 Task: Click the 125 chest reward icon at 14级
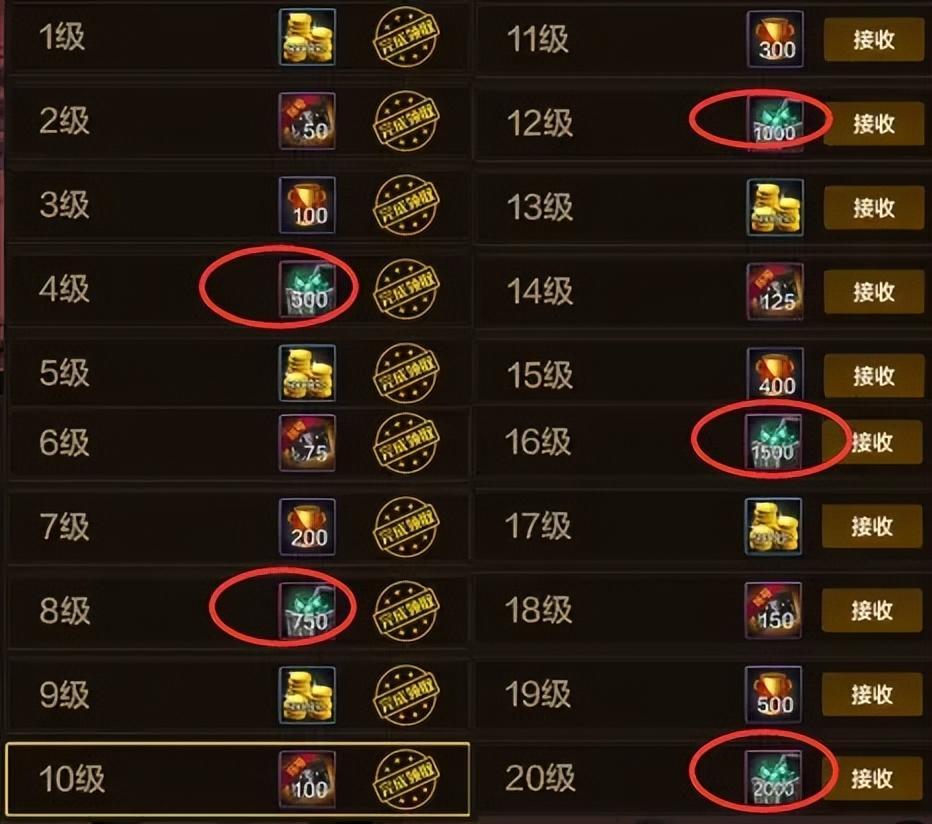point(775,291)
